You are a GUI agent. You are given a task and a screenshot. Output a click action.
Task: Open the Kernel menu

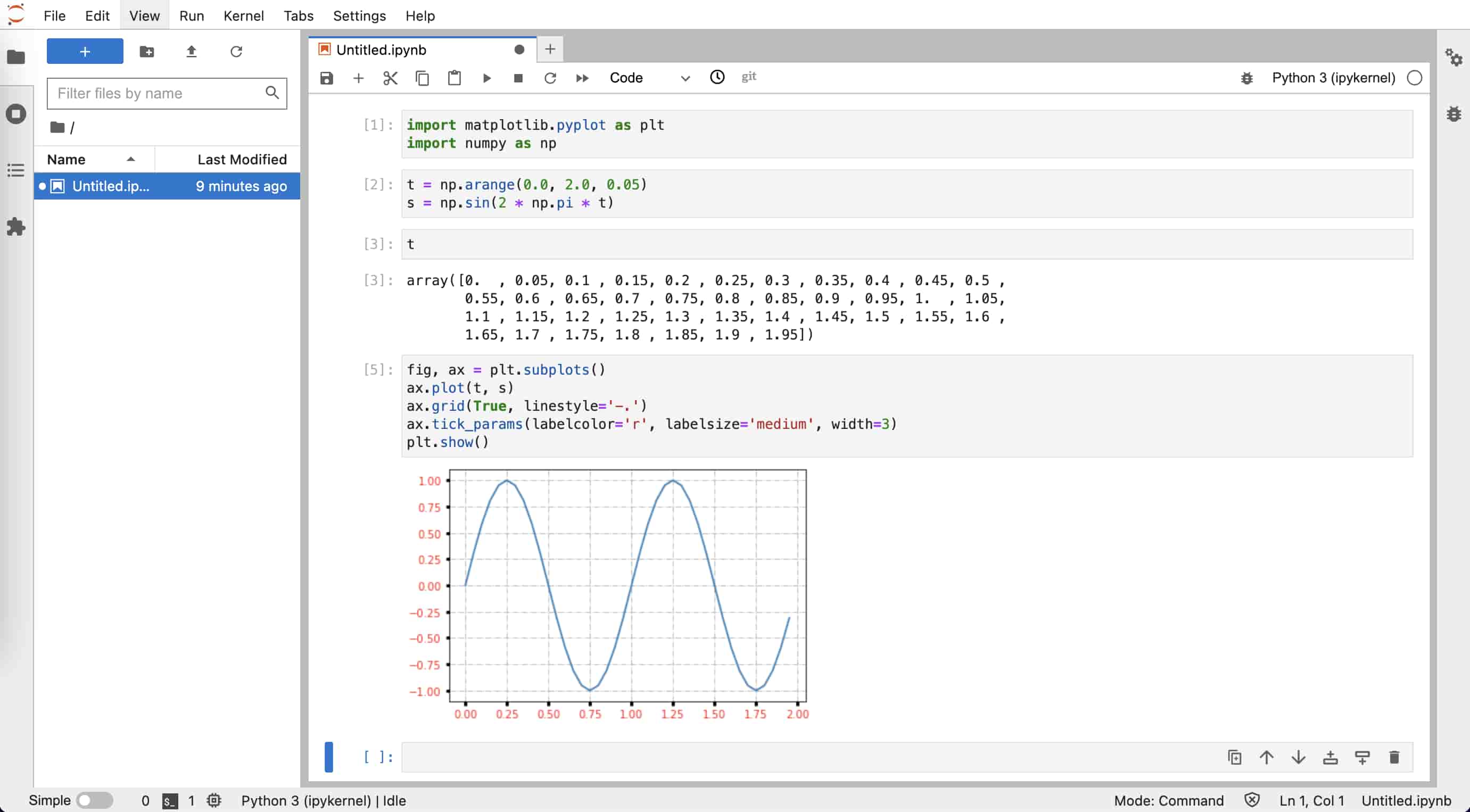[244, 15]
